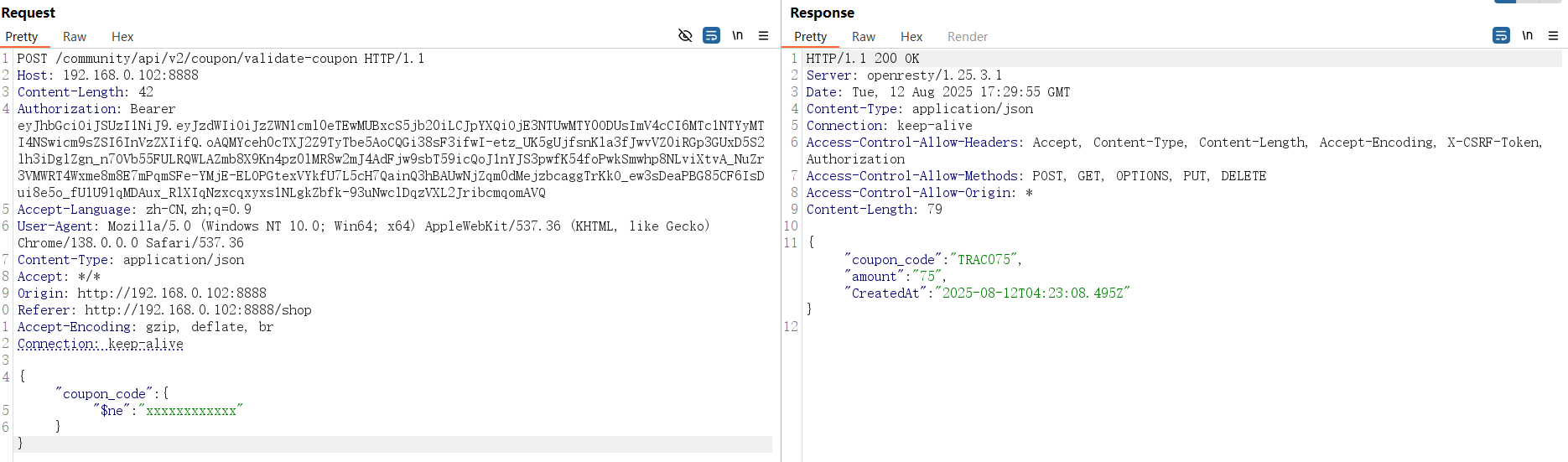Click the Date header in the response
The height and width of the screenshot is (462, 1568).
[x=938, y=92]
